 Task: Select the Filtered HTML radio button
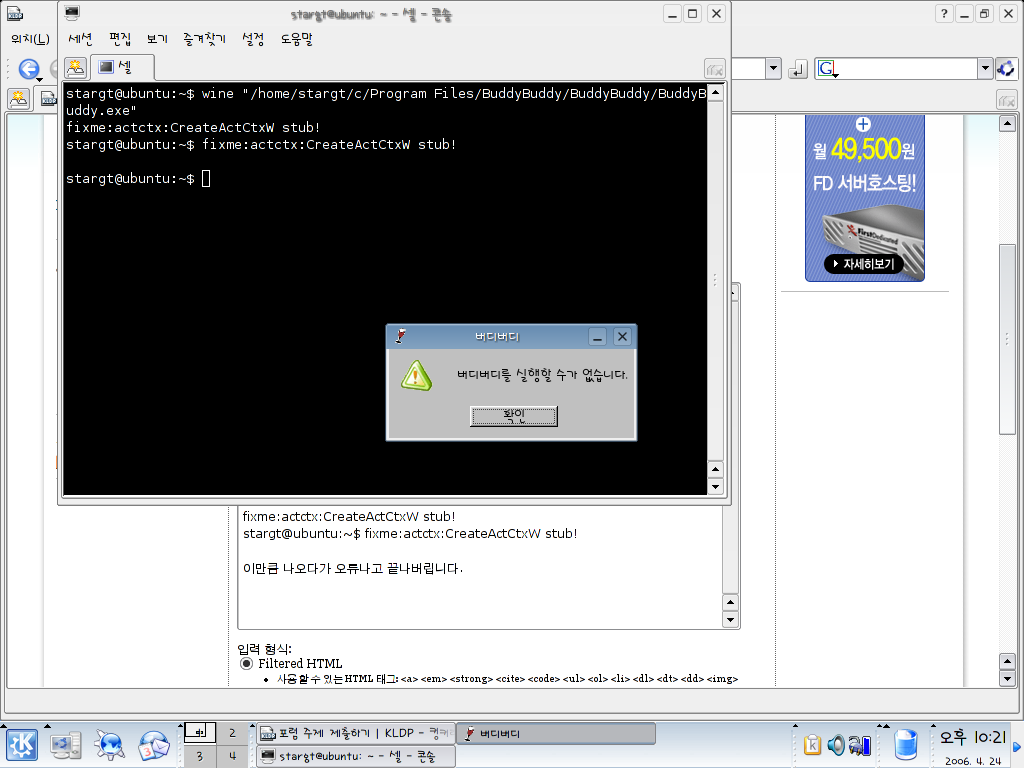[x=246, y=664]
